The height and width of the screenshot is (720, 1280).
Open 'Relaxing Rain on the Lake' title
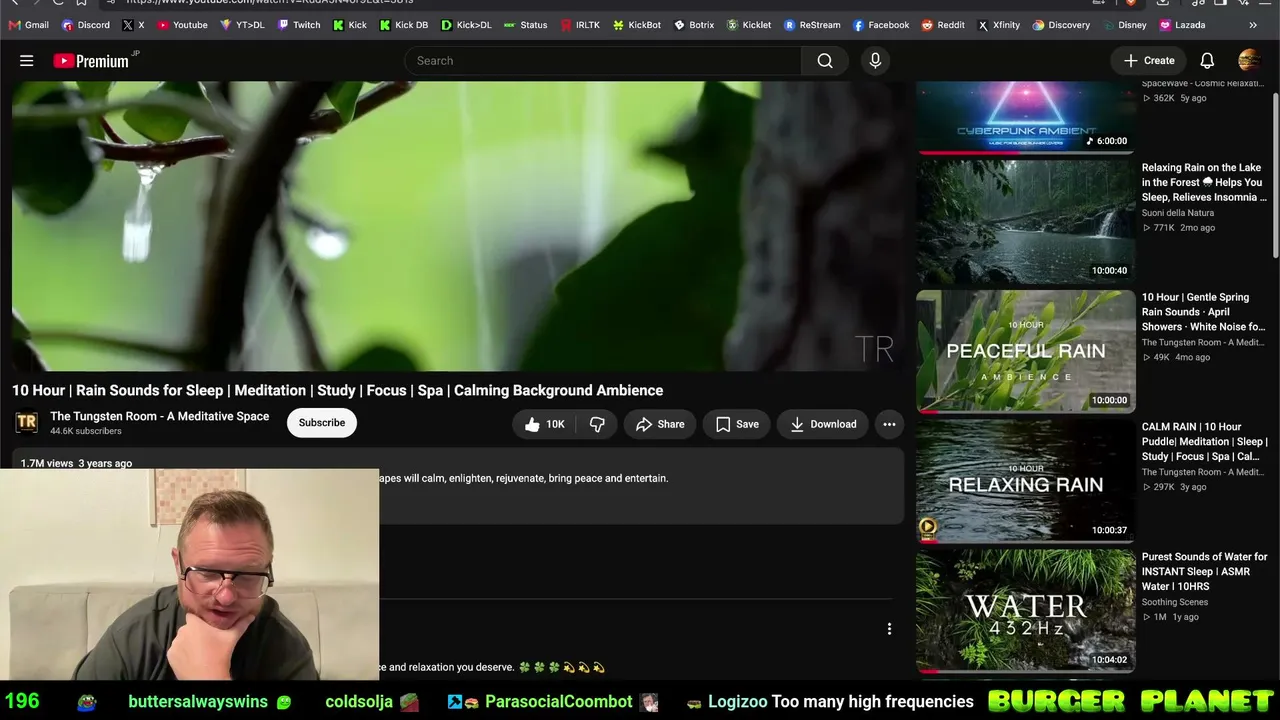coord(1204,182)
